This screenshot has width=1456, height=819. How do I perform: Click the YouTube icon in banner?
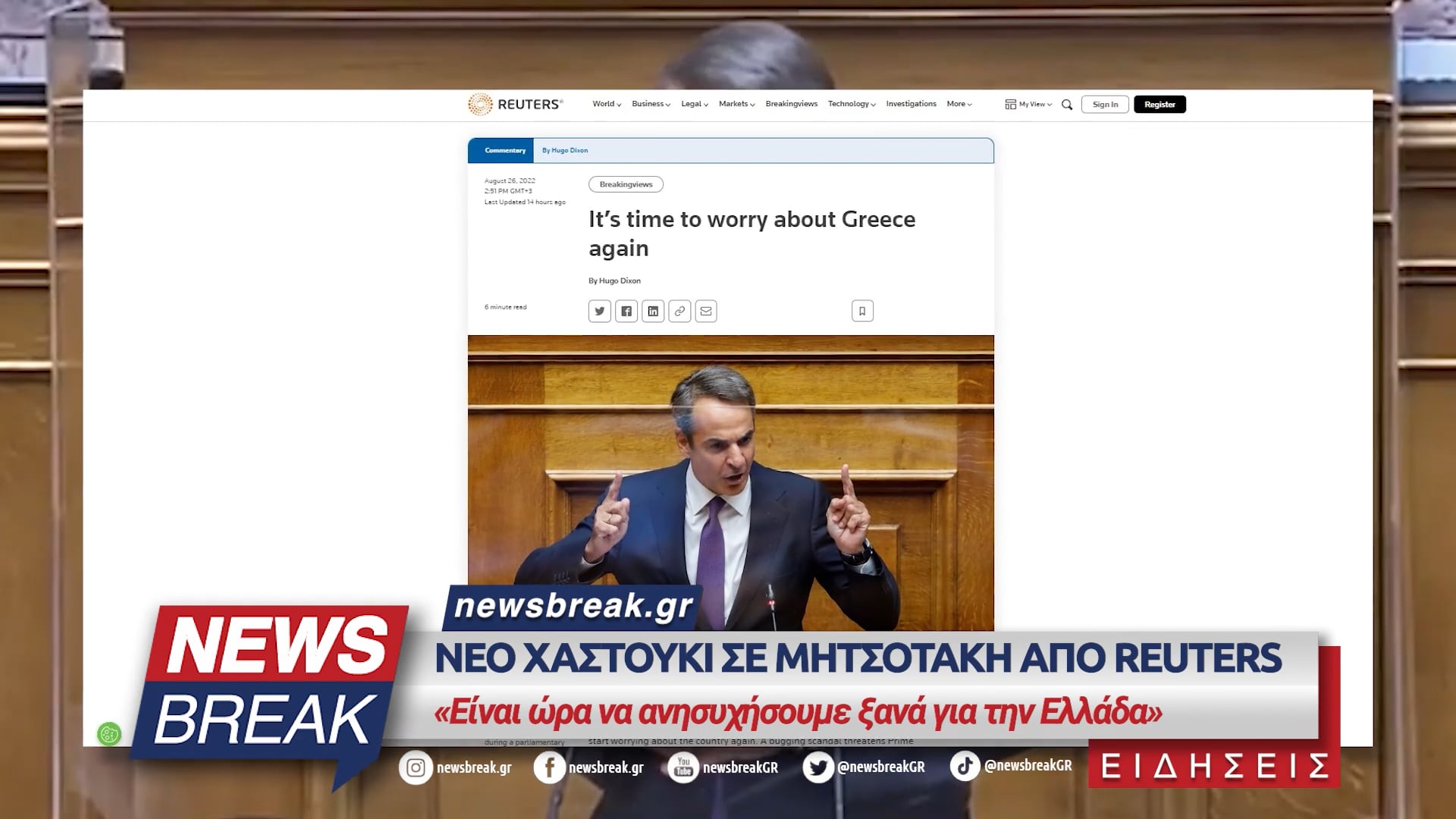click(x=683, y=767)
